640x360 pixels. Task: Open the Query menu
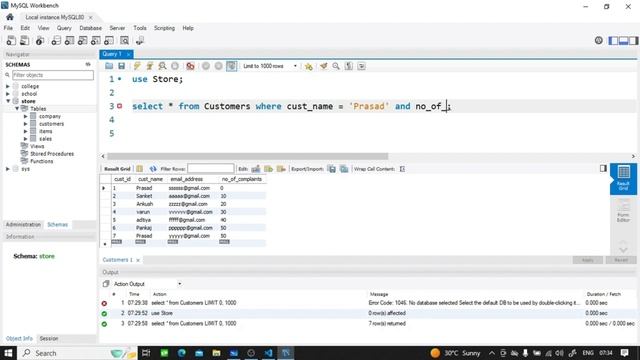[64, 28]
